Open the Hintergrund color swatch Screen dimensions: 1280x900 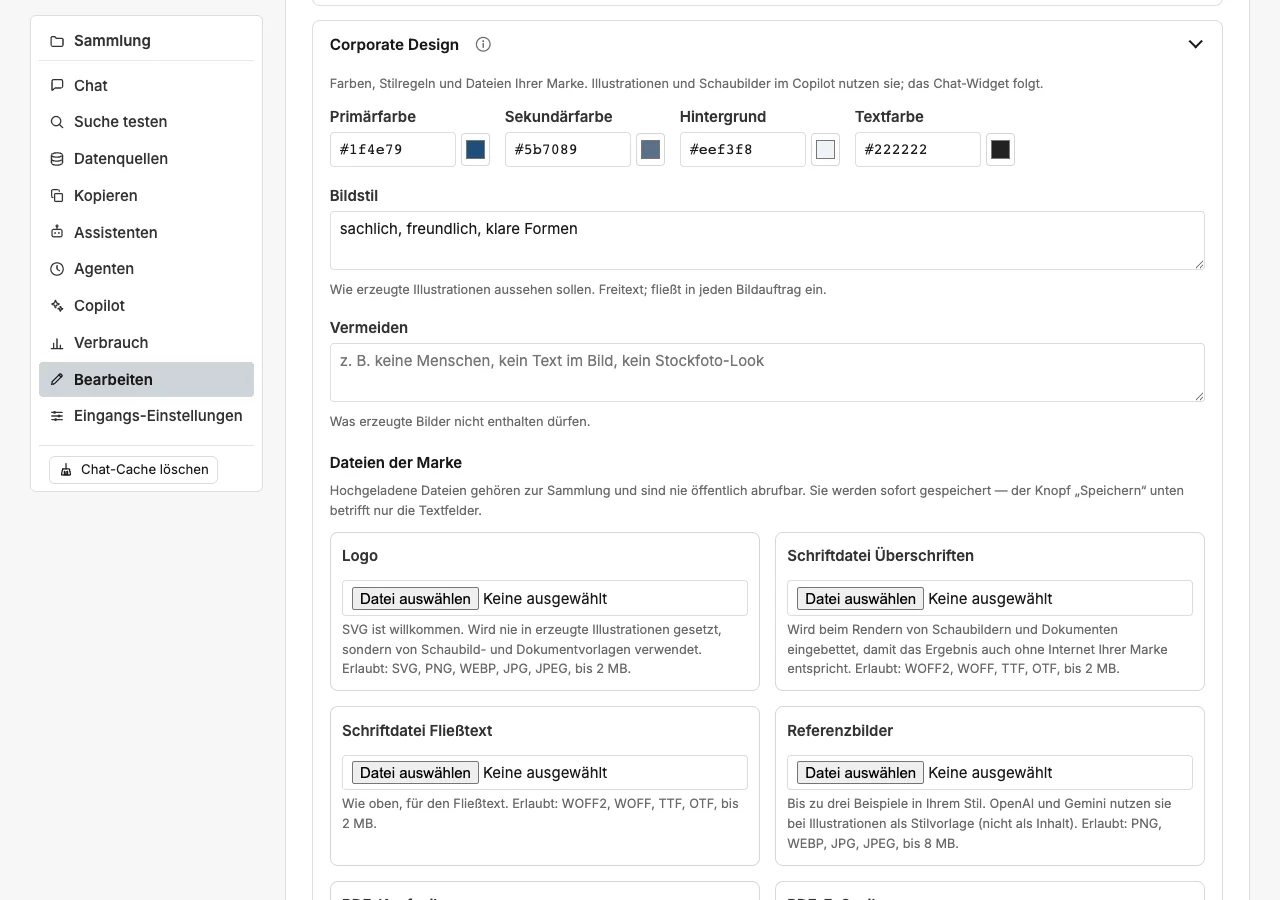pyautogui.click(x=825, y=149)
